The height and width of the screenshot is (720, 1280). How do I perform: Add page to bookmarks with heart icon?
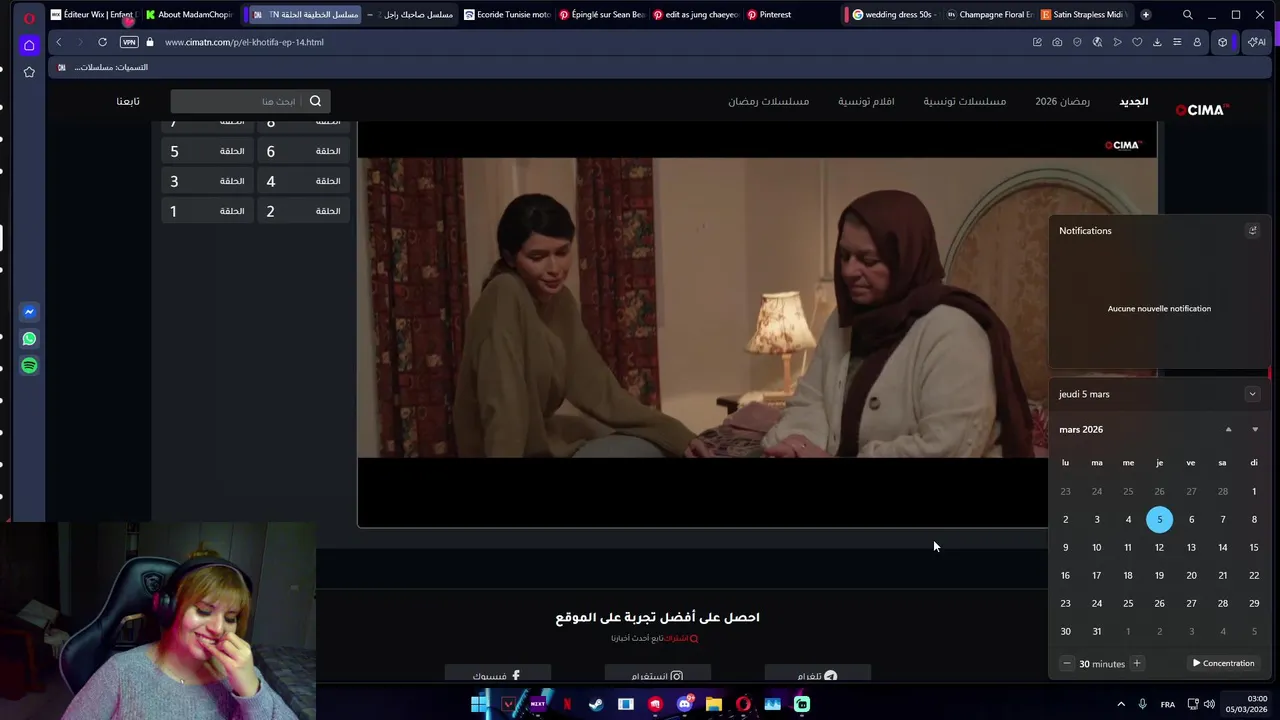tap(1137, 42)
